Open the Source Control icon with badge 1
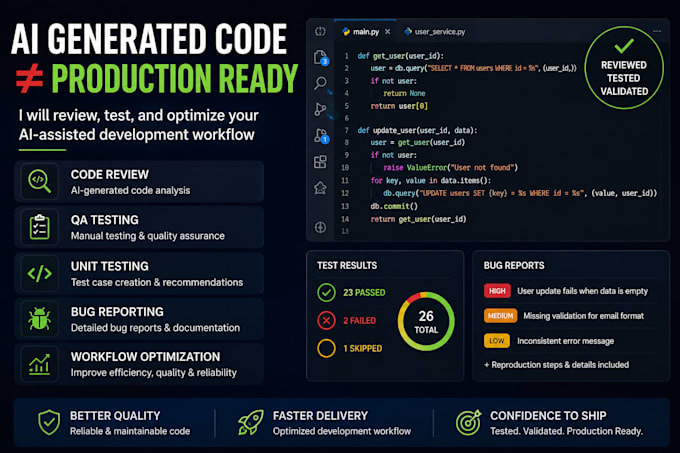Screen dimensions: 680x453 tap(321, 136)
